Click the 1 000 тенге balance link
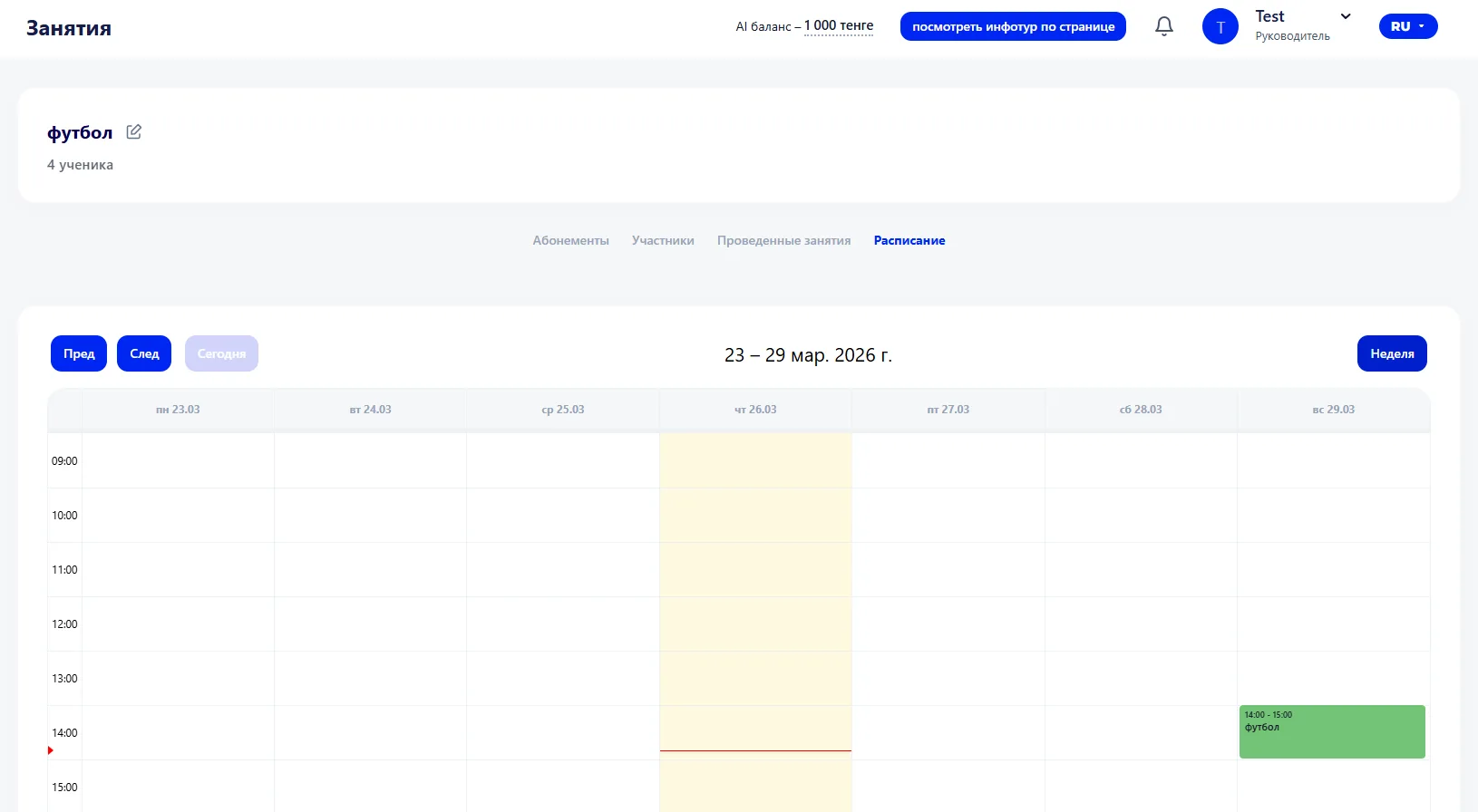This screenshot has height=812, width=1478. point(839,25)
